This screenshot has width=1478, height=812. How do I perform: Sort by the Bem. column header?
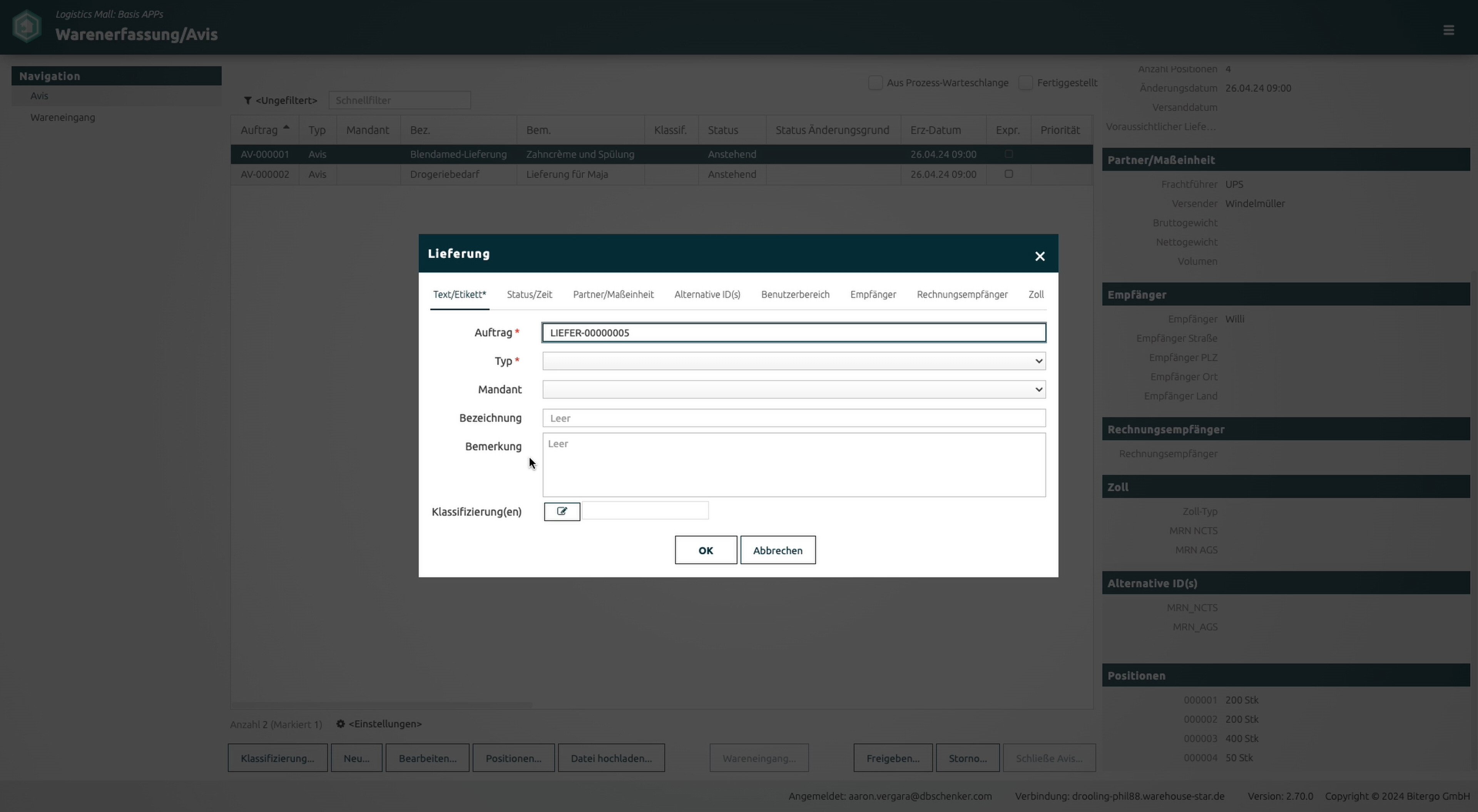(581, 130)
